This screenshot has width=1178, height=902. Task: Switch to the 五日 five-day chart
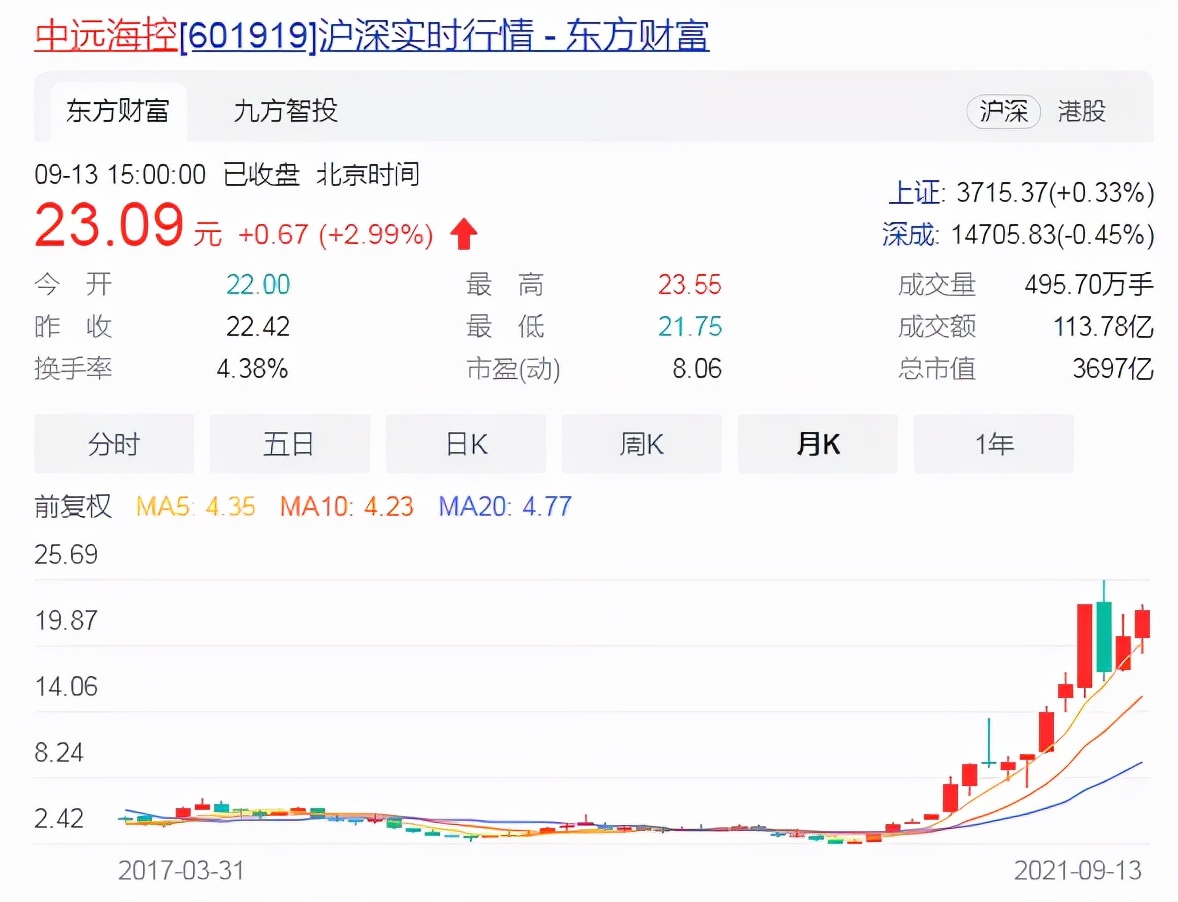pyautogui.click(x=289, y=443)
